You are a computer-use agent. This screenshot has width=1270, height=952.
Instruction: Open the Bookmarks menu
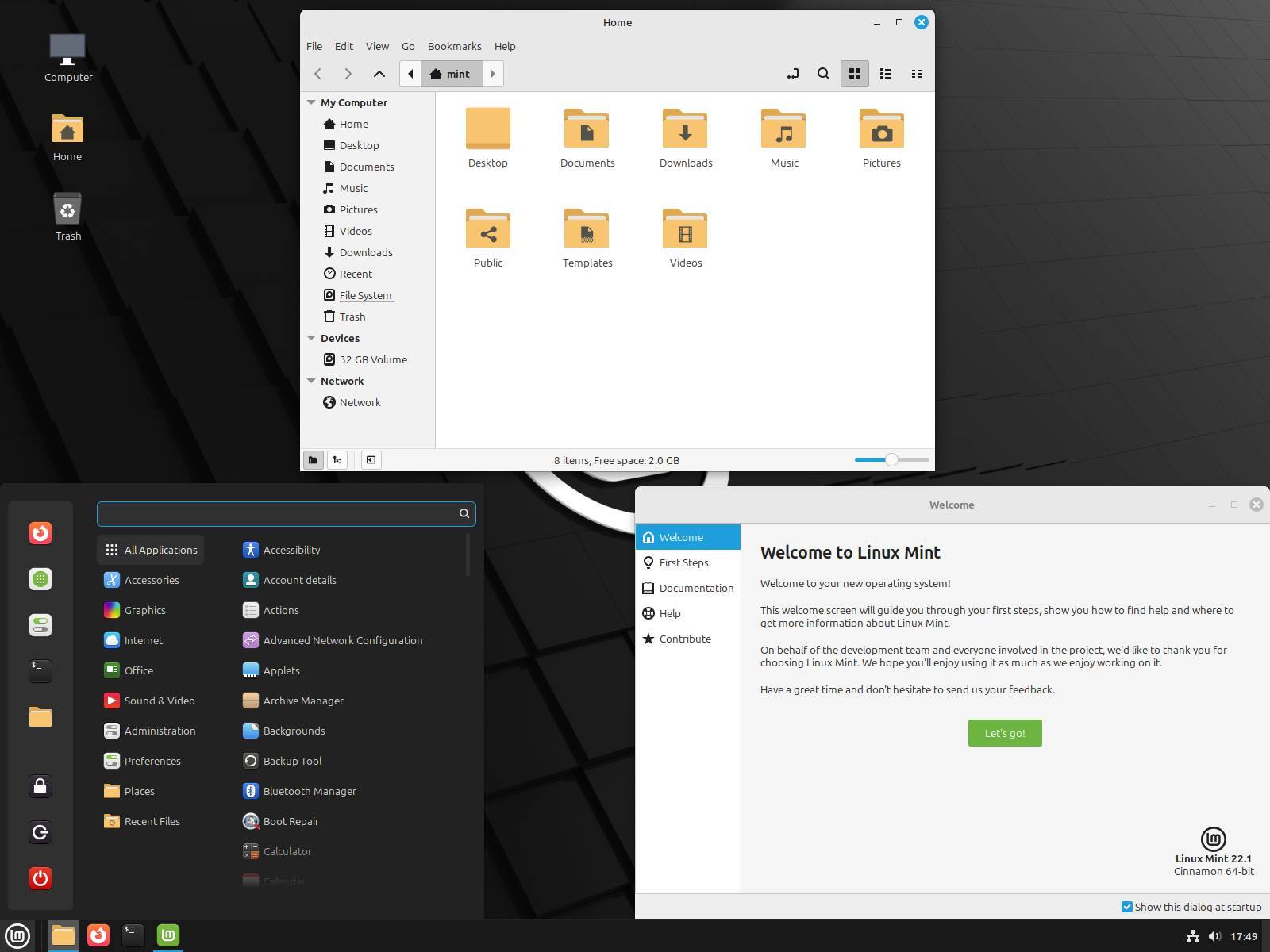click(454, 46)
